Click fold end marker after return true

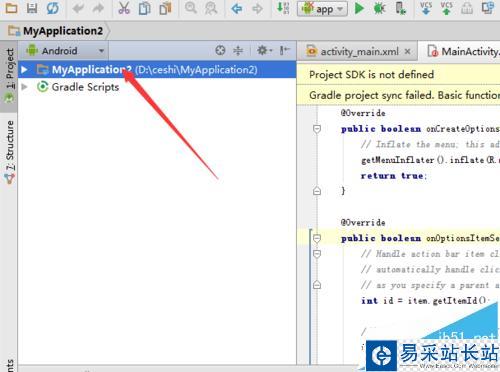[x=317, y=191]
